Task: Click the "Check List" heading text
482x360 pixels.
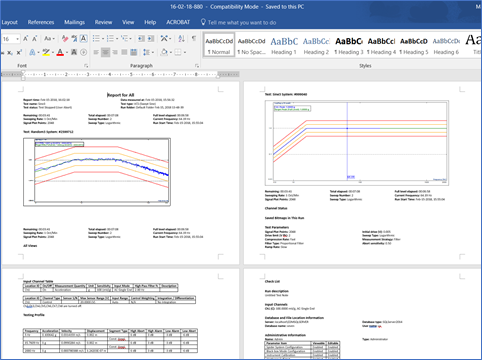Action: (x=272, y=281)
